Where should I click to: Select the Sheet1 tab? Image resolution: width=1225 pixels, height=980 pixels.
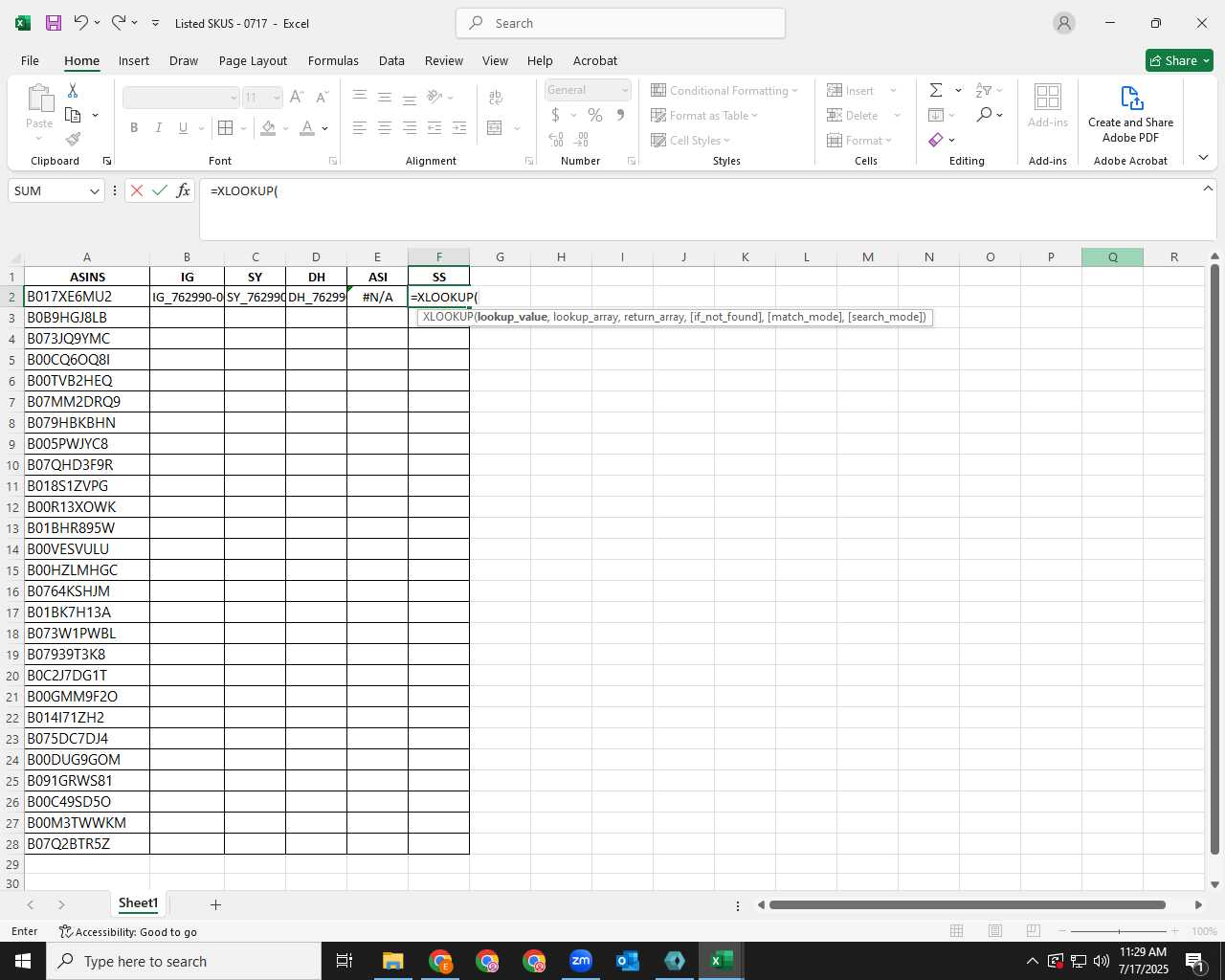(138, 903)
